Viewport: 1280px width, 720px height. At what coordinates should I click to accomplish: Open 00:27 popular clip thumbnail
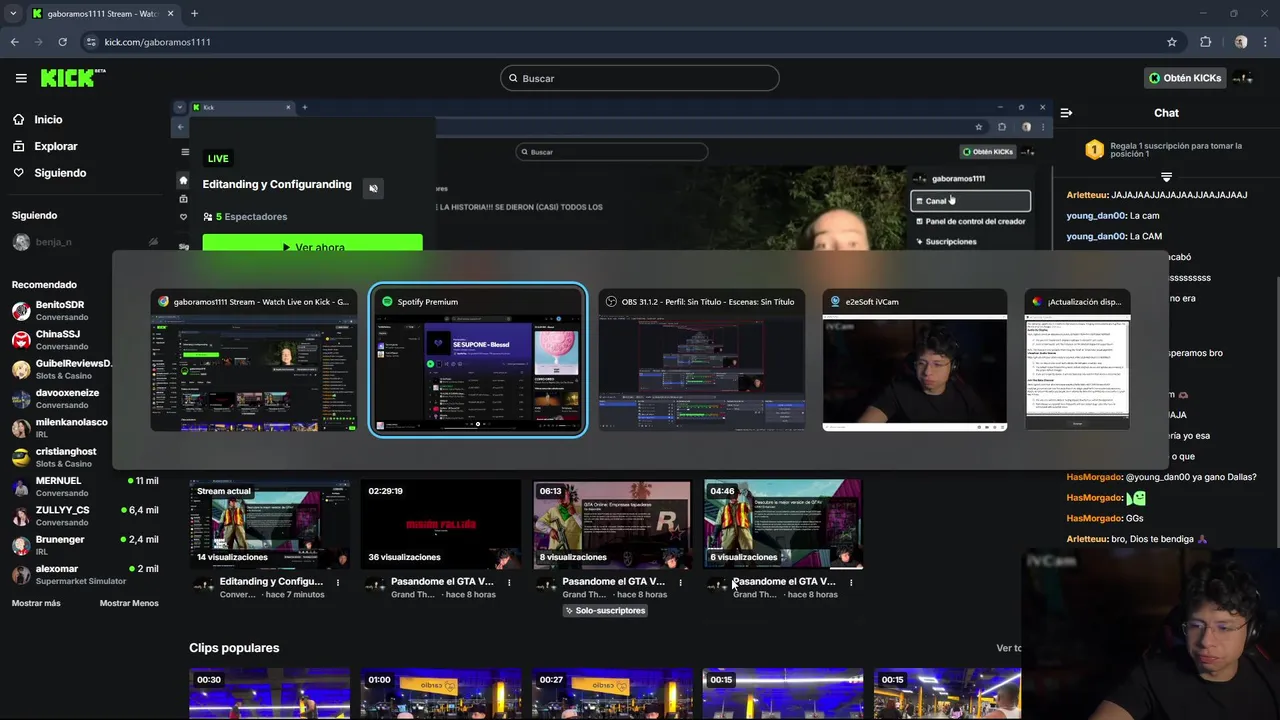611,694
